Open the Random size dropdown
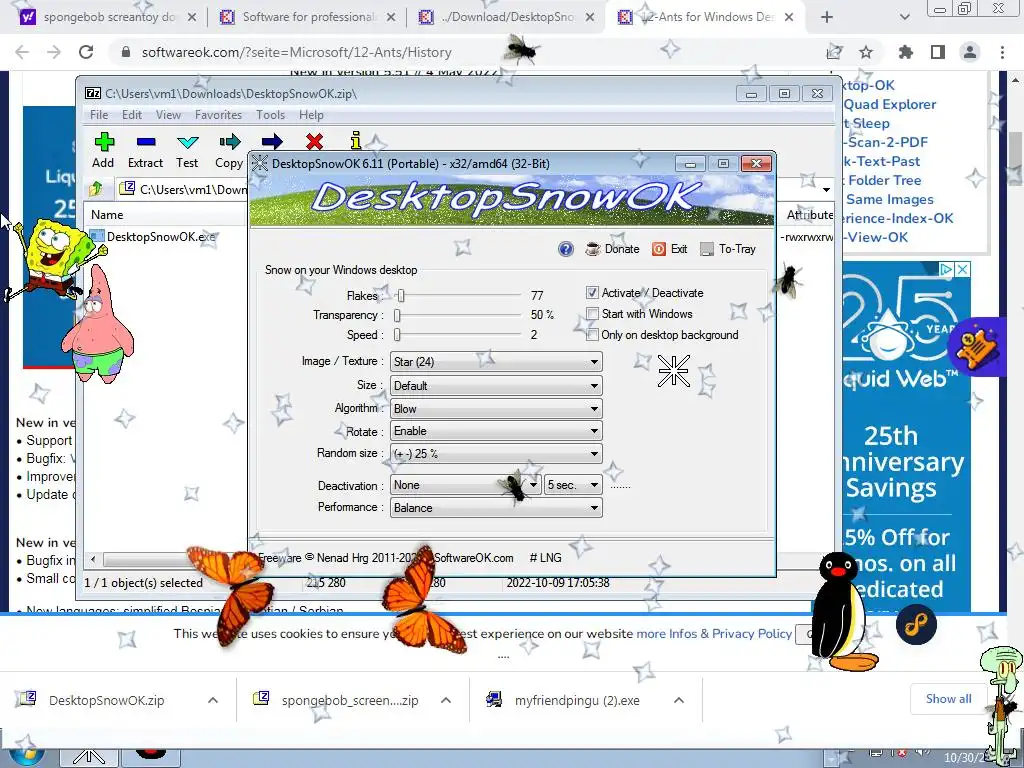This screenshot has width=1024, height=768. coord(496,453)
